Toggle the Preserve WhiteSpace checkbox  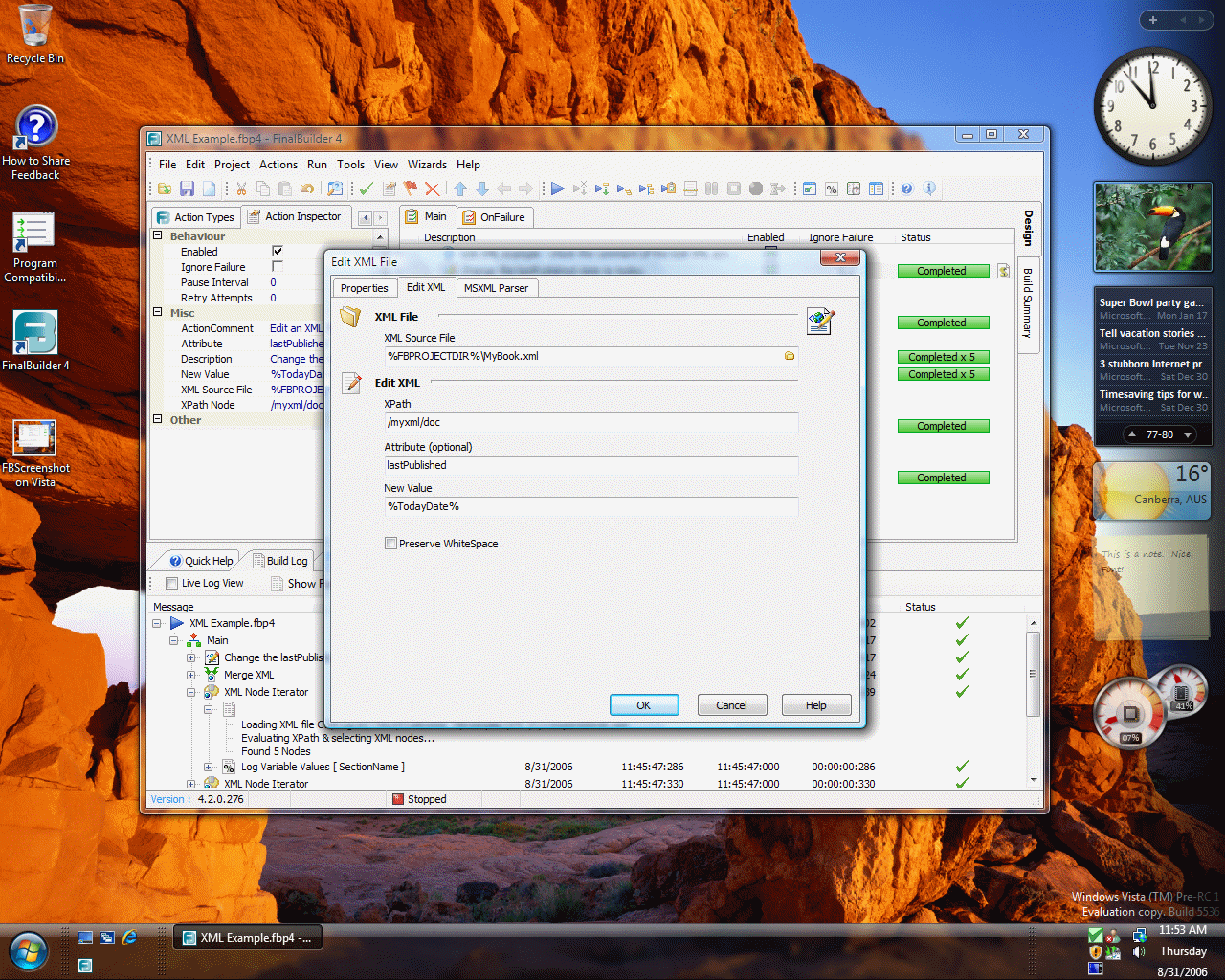coord(390,544)
